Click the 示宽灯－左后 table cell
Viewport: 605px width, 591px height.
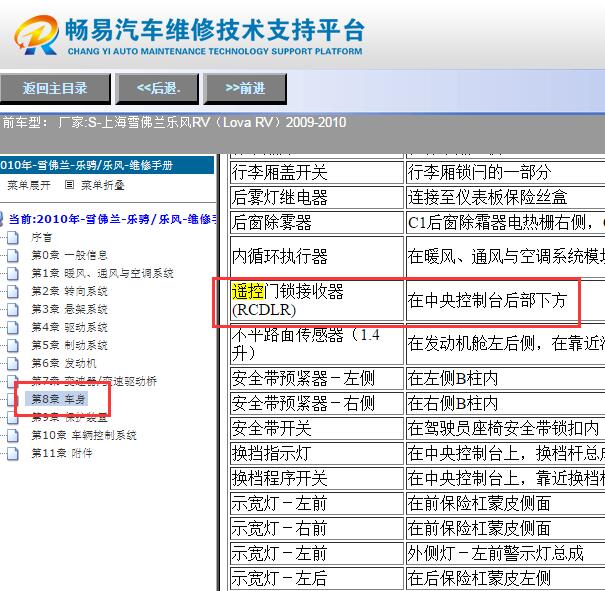tap(317, 579)
